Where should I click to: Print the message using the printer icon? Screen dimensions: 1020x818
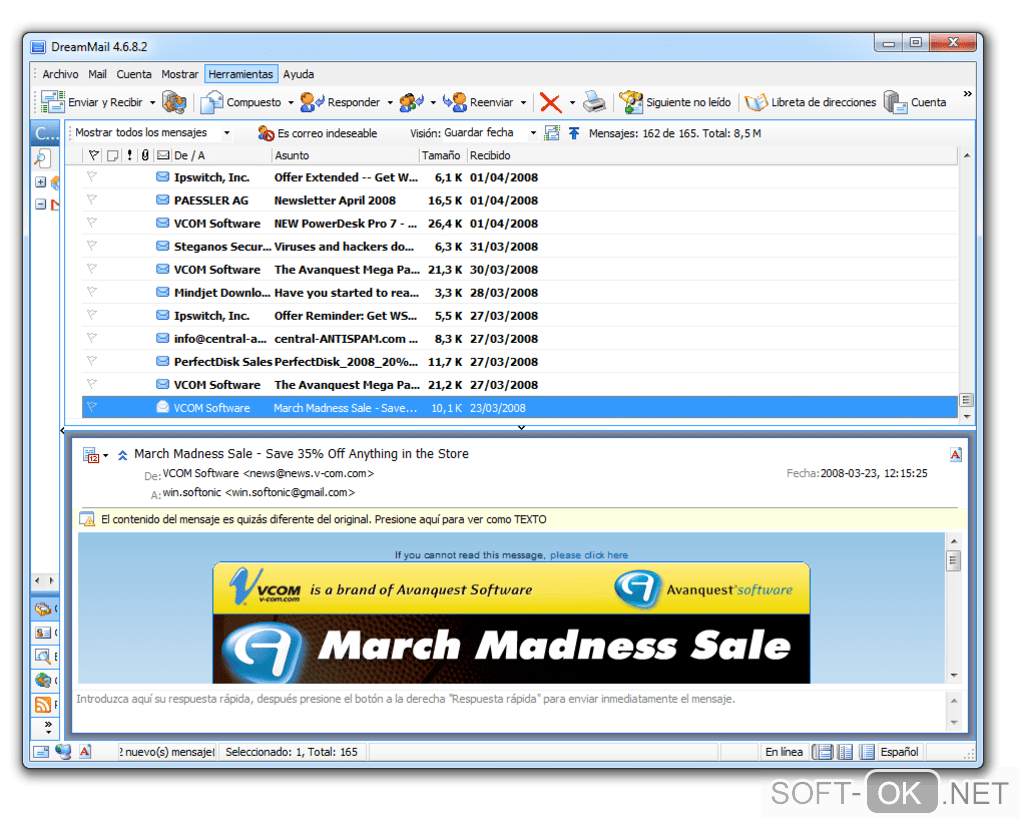[595, 102]
